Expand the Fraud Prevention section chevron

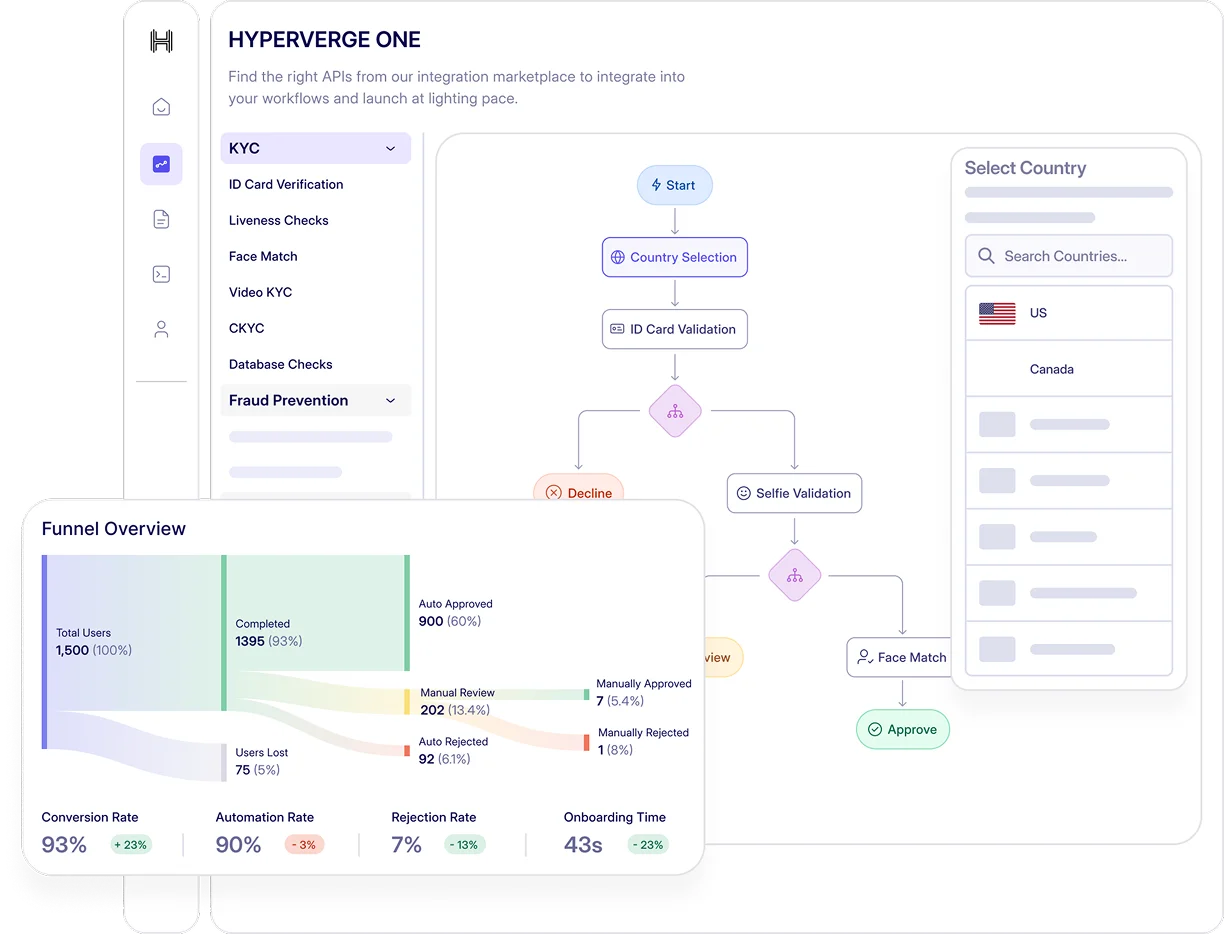[390, 401]
